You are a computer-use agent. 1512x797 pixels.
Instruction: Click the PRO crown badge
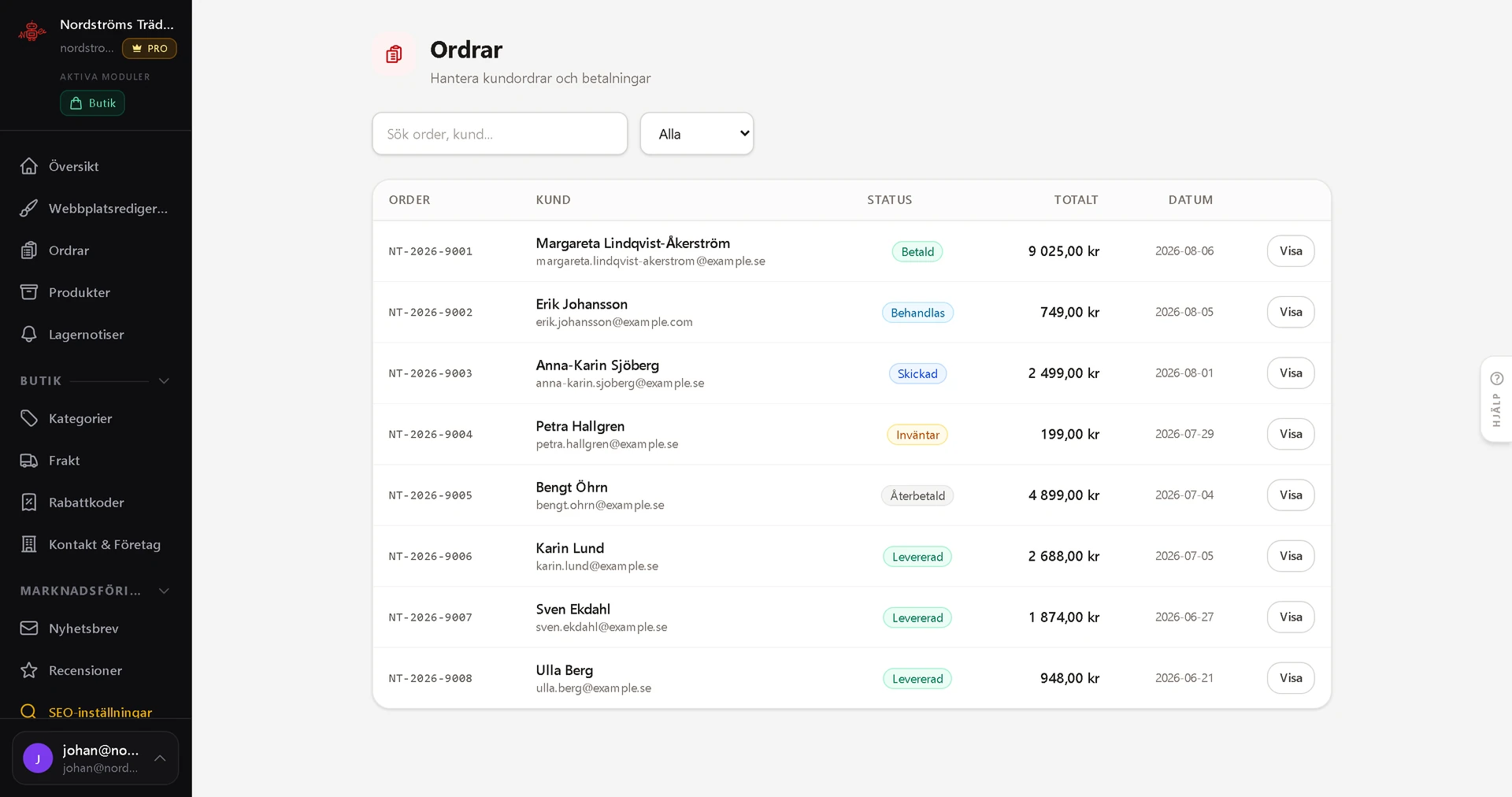(x=150, y=48)
